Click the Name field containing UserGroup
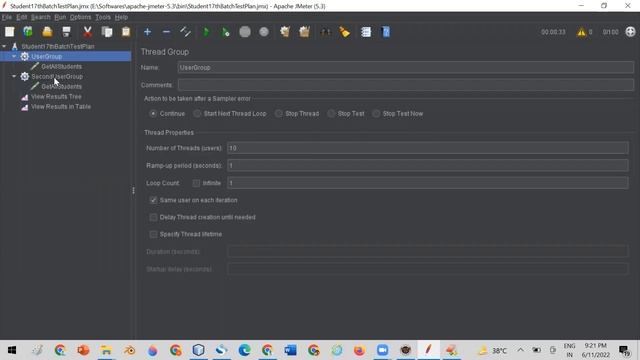The image size is (640, 360). (x=406, y=67)
